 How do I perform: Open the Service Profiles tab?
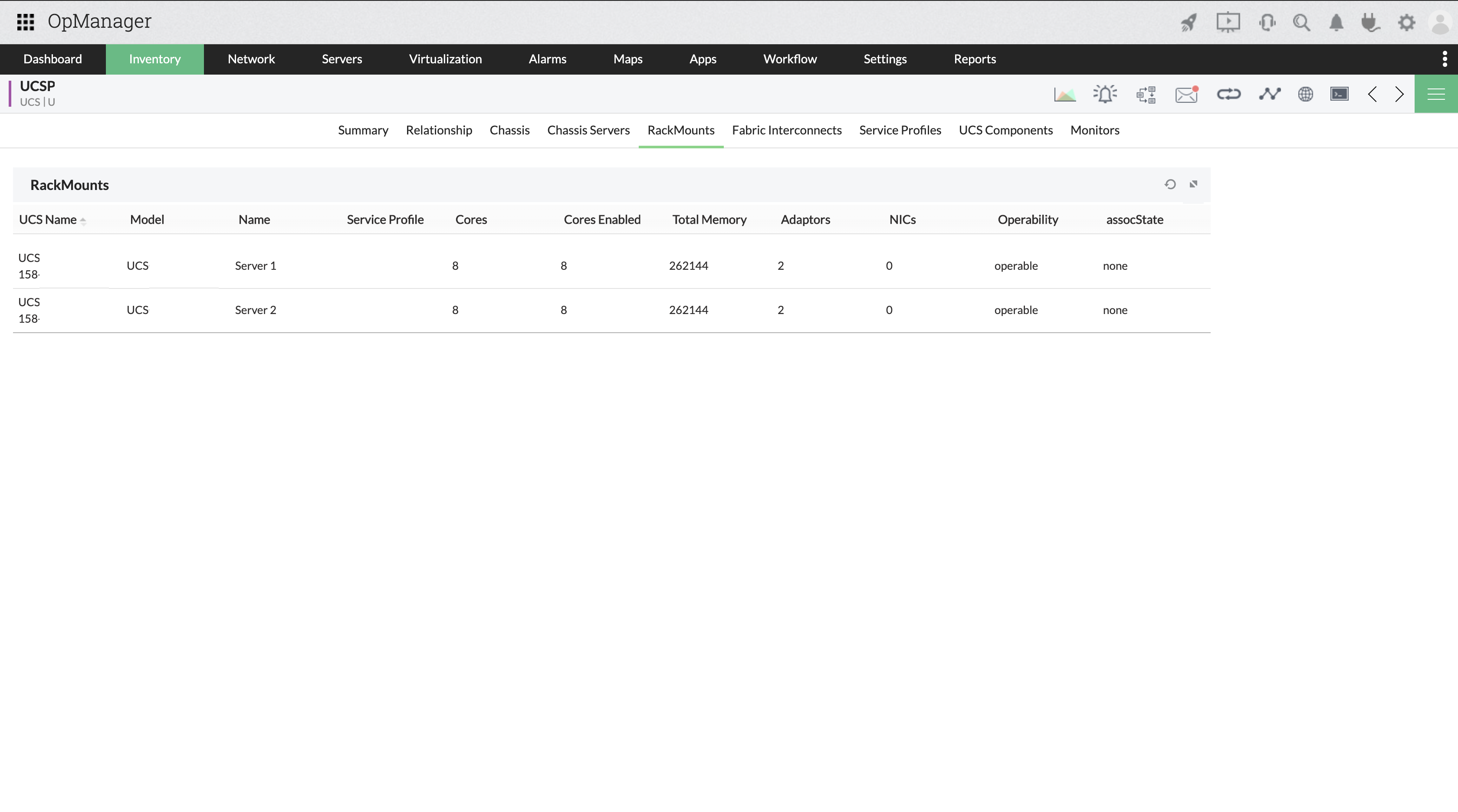[900, 130]
